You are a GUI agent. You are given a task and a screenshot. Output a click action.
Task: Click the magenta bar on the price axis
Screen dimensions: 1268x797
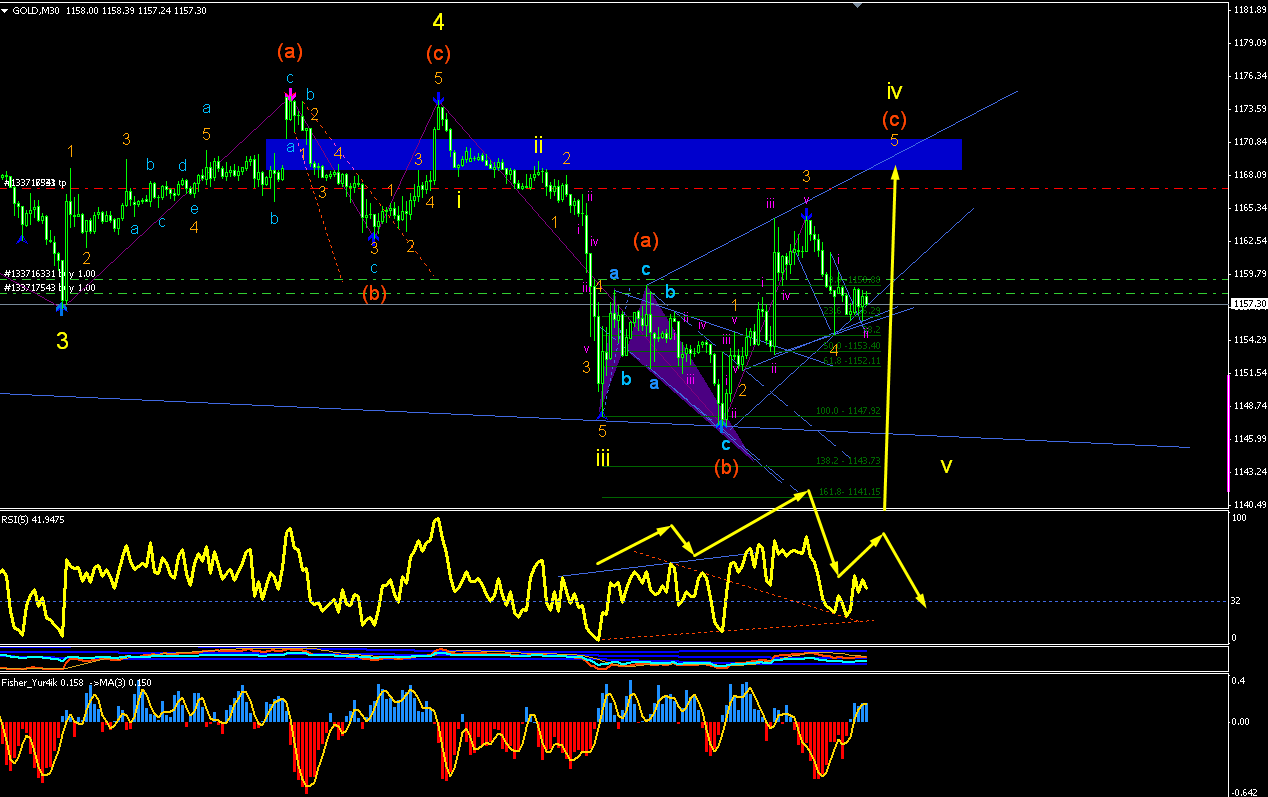click(1229, 435)
